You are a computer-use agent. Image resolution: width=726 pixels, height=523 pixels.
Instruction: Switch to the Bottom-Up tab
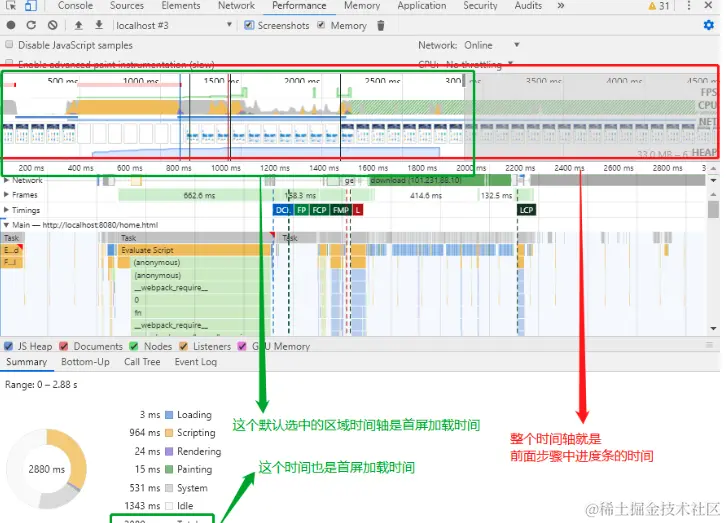coord(85,362)
